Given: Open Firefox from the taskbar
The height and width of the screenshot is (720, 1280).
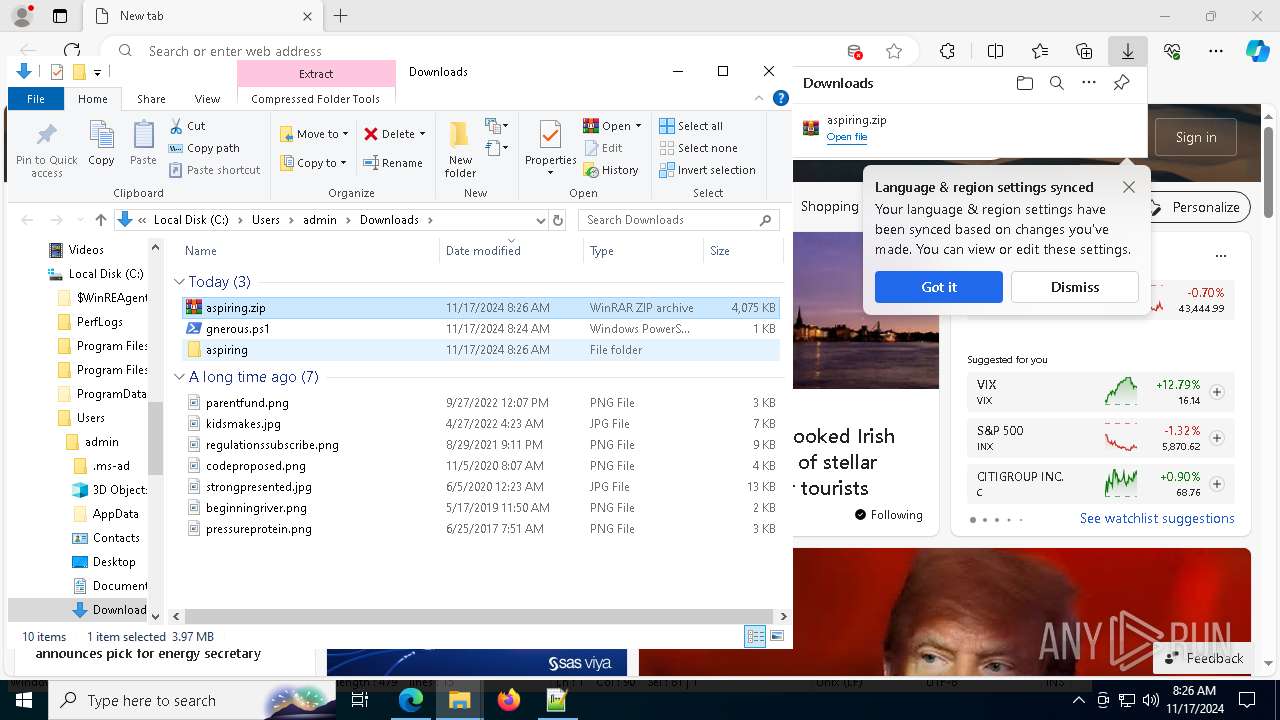Looking at the screenshot, I should coord(508,700).
